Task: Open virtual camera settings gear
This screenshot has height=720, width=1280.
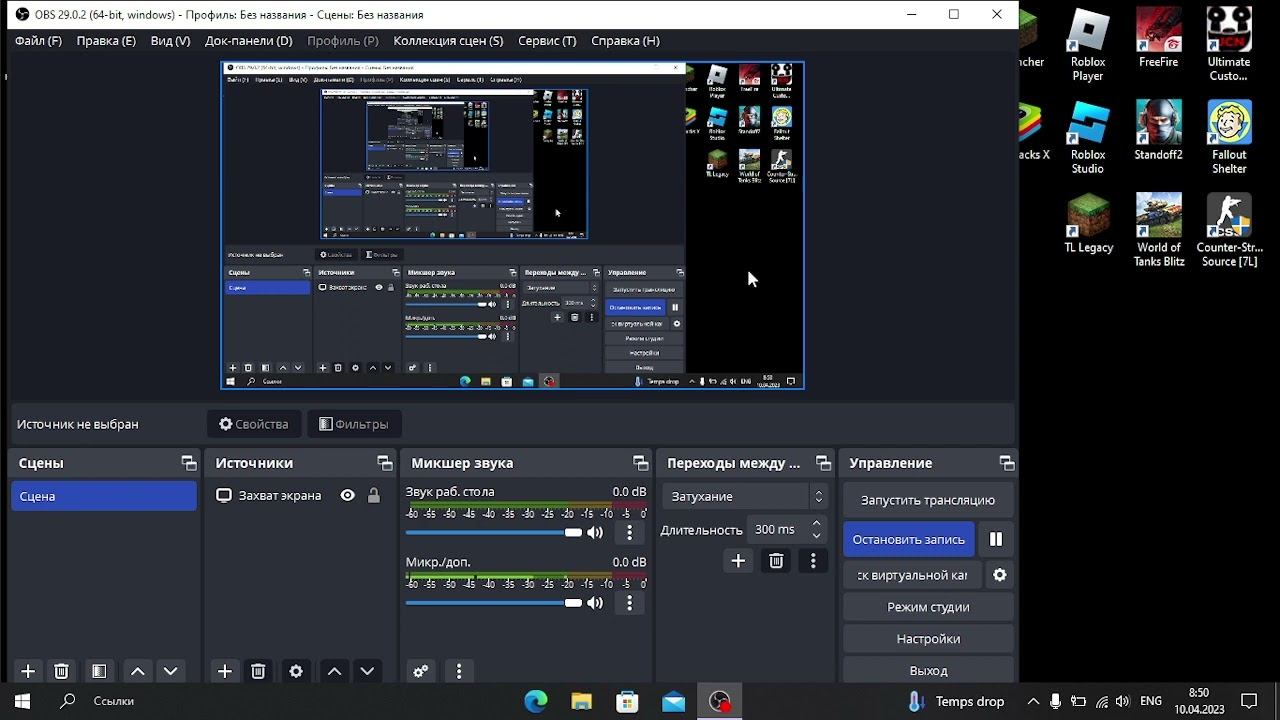Action: 999,575
